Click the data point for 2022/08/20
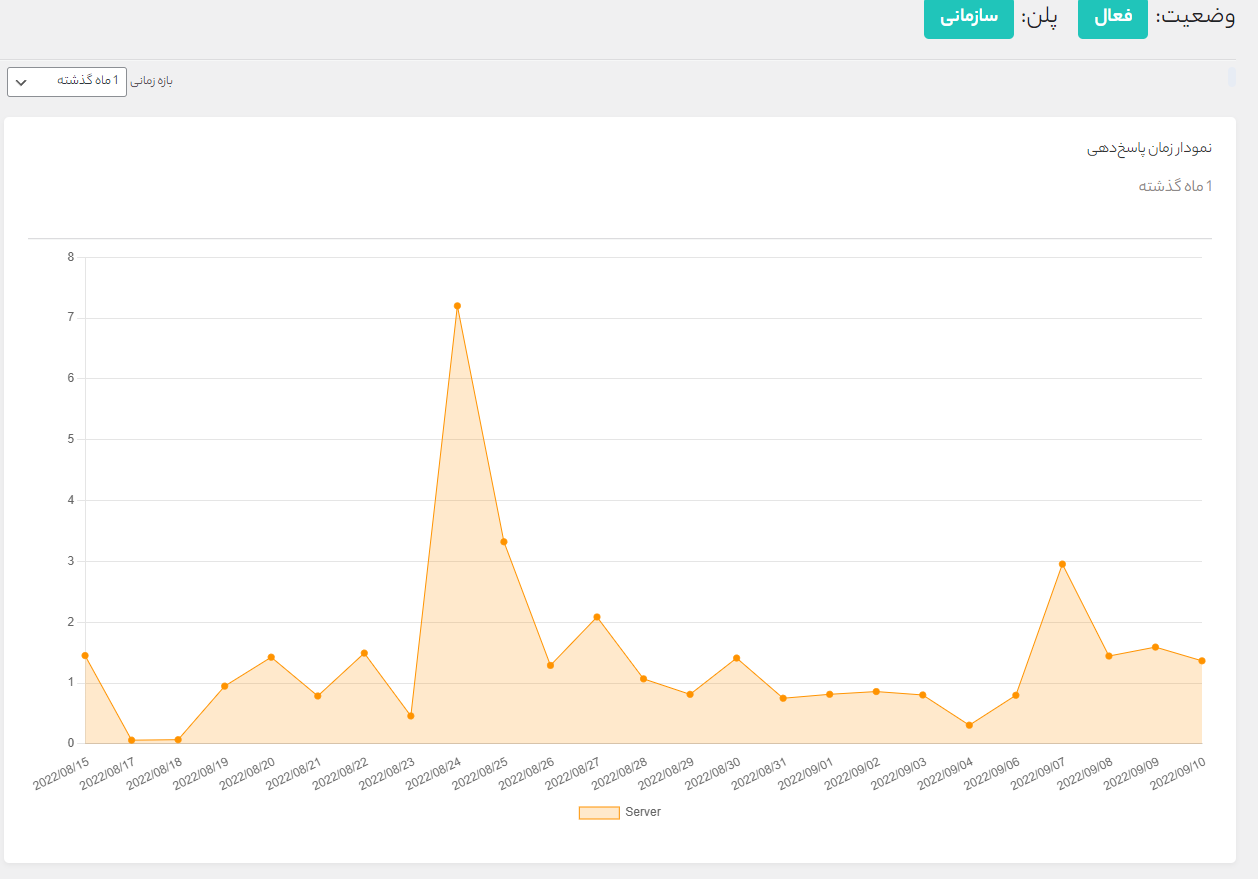The height and width of the screenshot is (879, 1258). click(x=271, y=657)
